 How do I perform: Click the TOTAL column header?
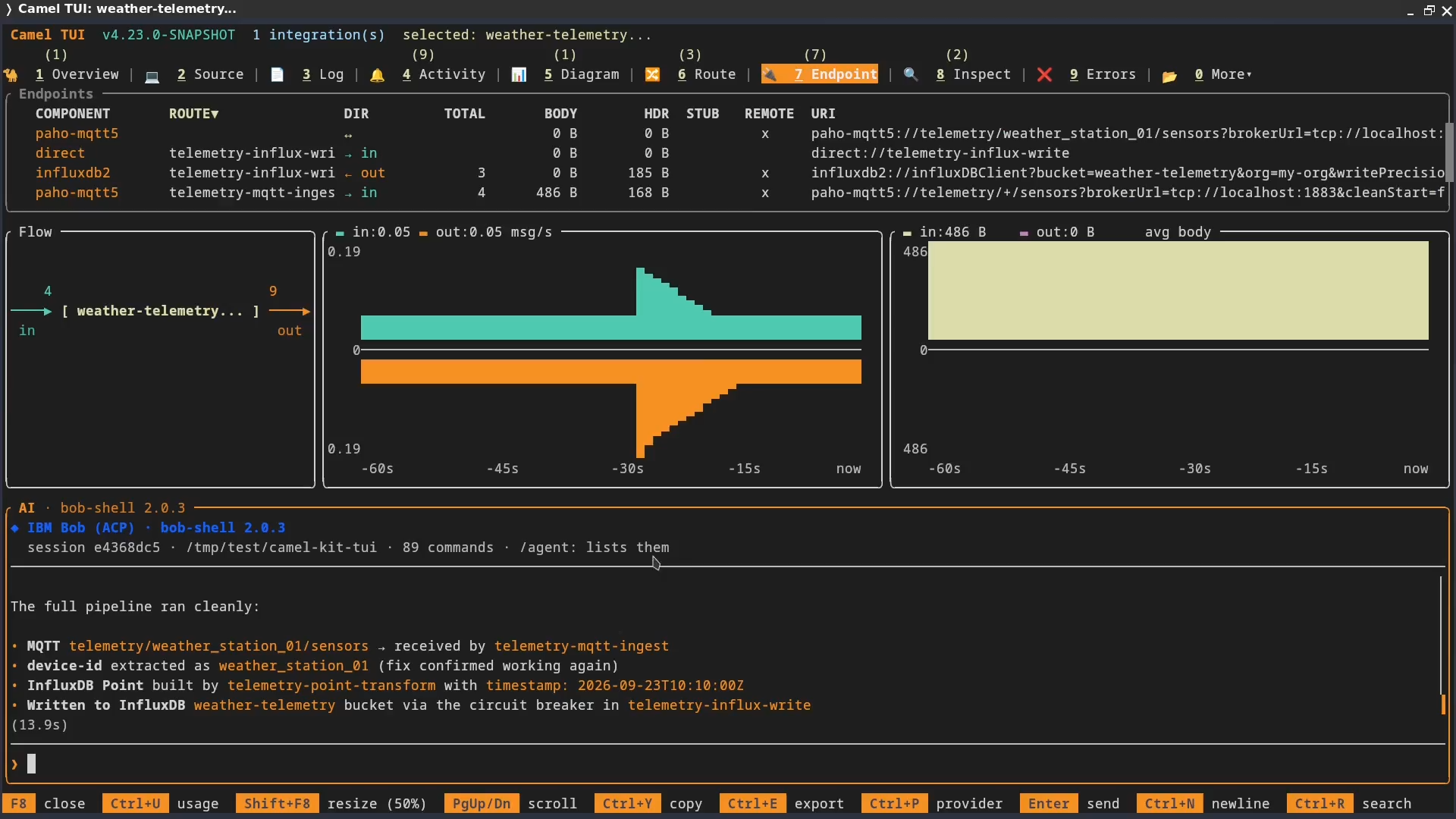point(464,114)
